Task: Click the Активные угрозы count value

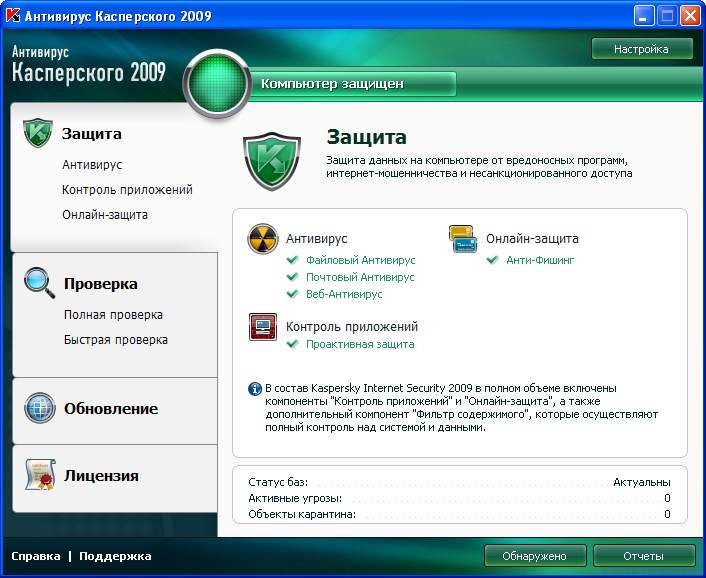Action: click(667, 498)
